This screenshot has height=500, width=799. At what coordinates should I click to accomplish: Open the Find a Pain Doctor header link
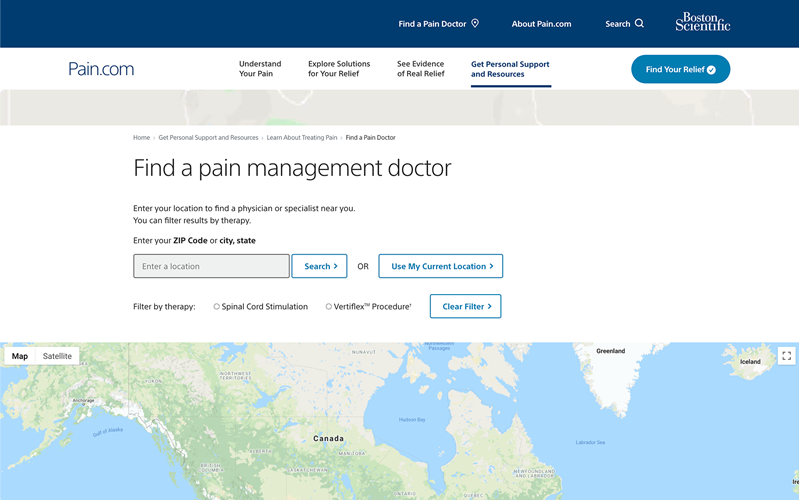pyautogui.click(x=432, y=24)
